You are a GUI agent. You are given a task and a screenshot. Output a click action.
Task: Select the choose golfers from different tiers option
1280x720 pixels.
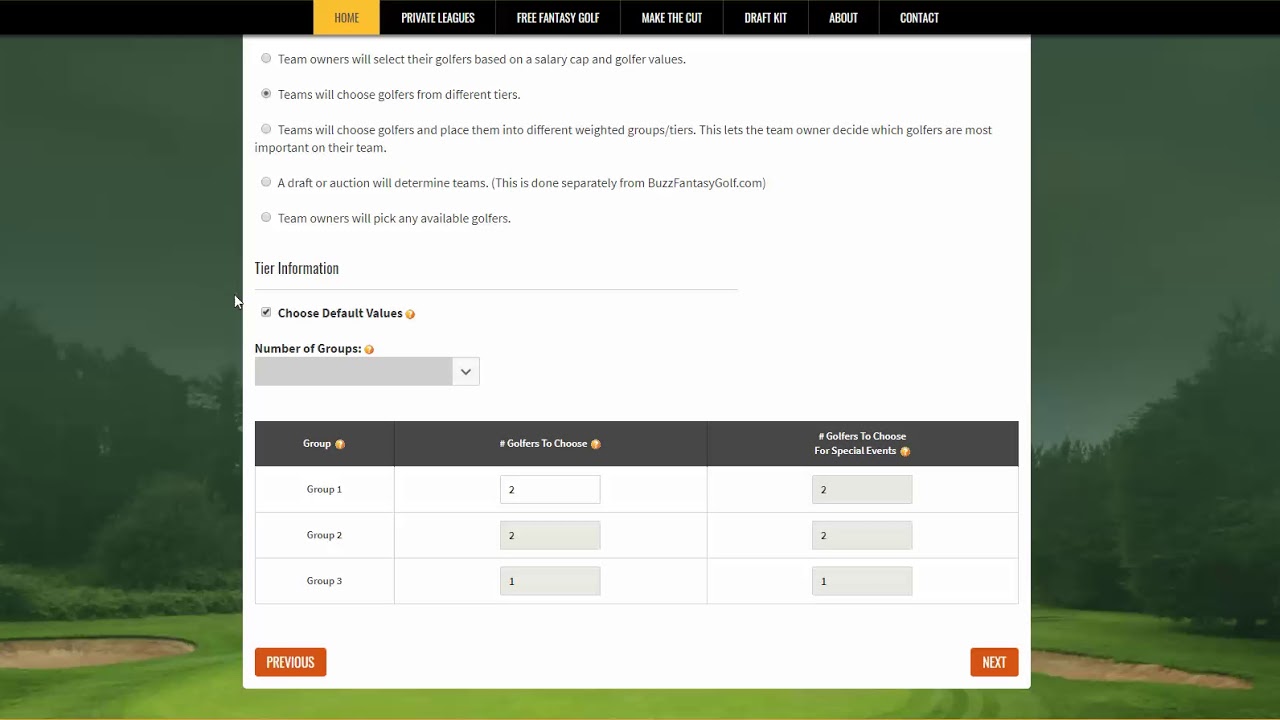tap(266, 94)
